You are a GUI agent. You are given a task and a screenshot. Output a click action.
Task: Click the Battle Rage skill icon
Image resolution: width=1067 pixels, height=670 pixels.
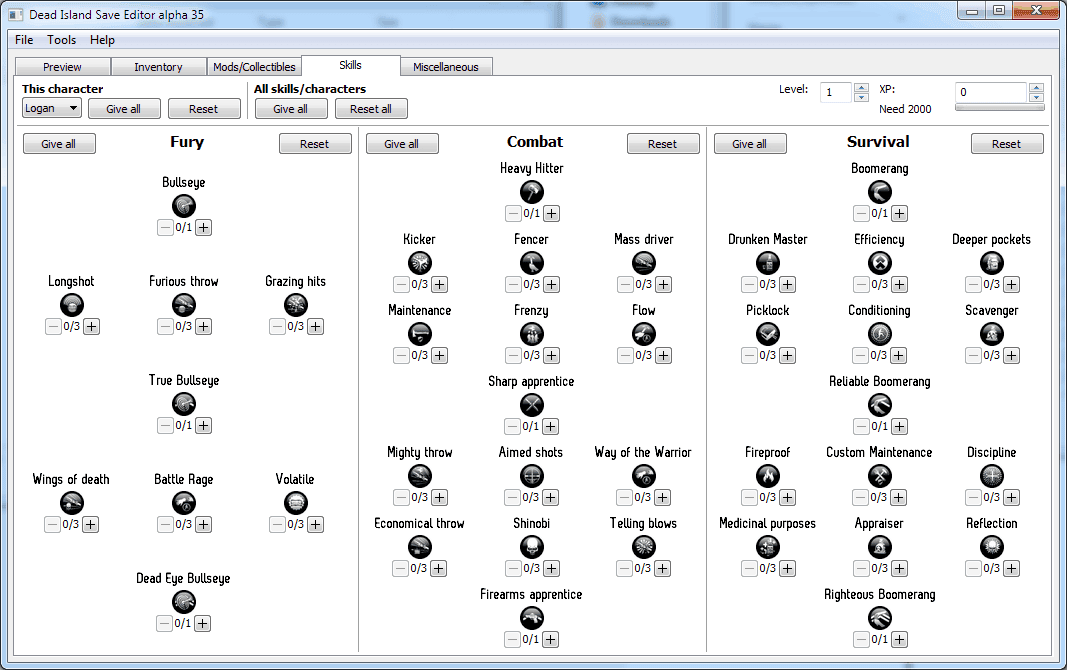point(184,503)
